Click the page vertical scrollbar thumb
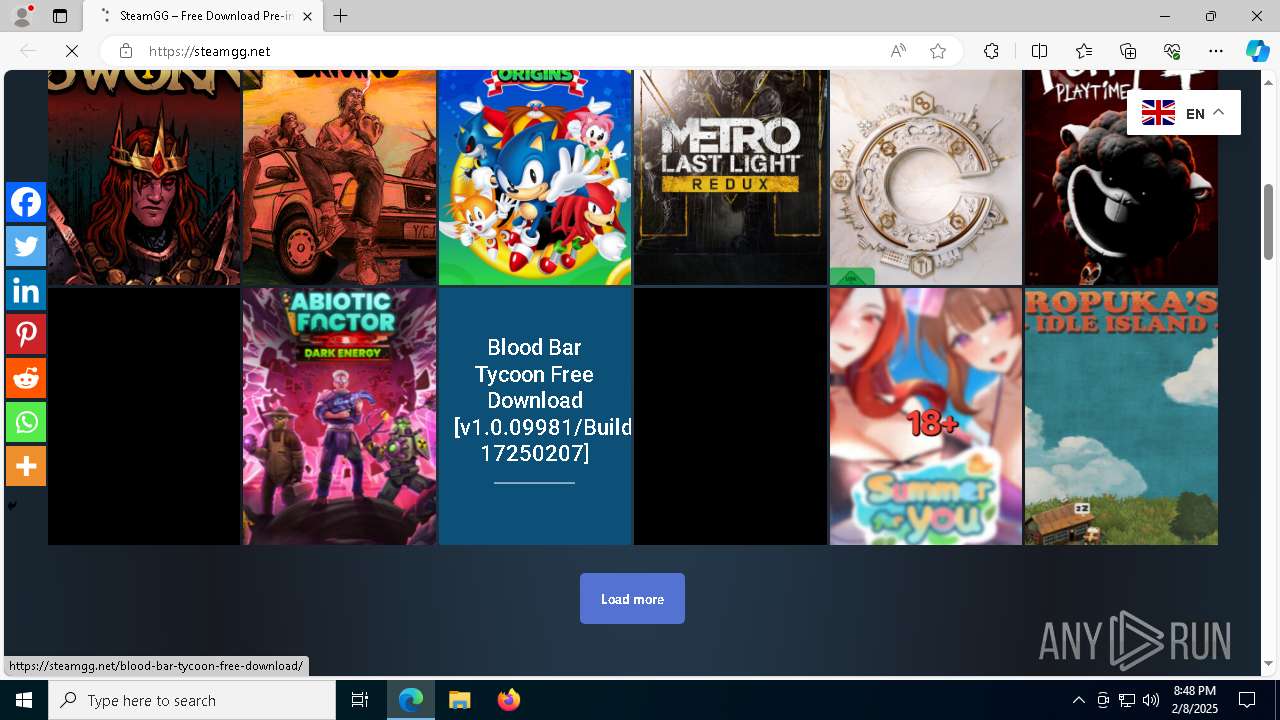This screenshot has height=720, width=1280. [1268, 221]
